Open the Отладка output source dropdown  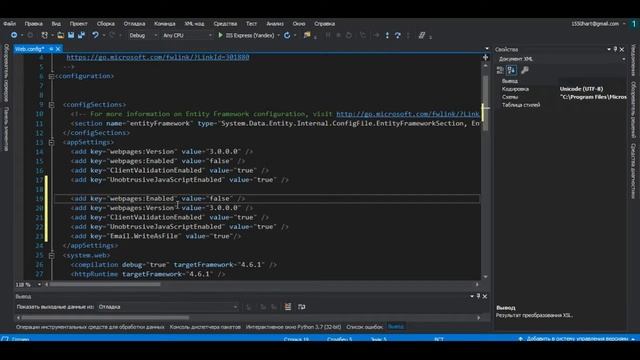click(168, 307)
